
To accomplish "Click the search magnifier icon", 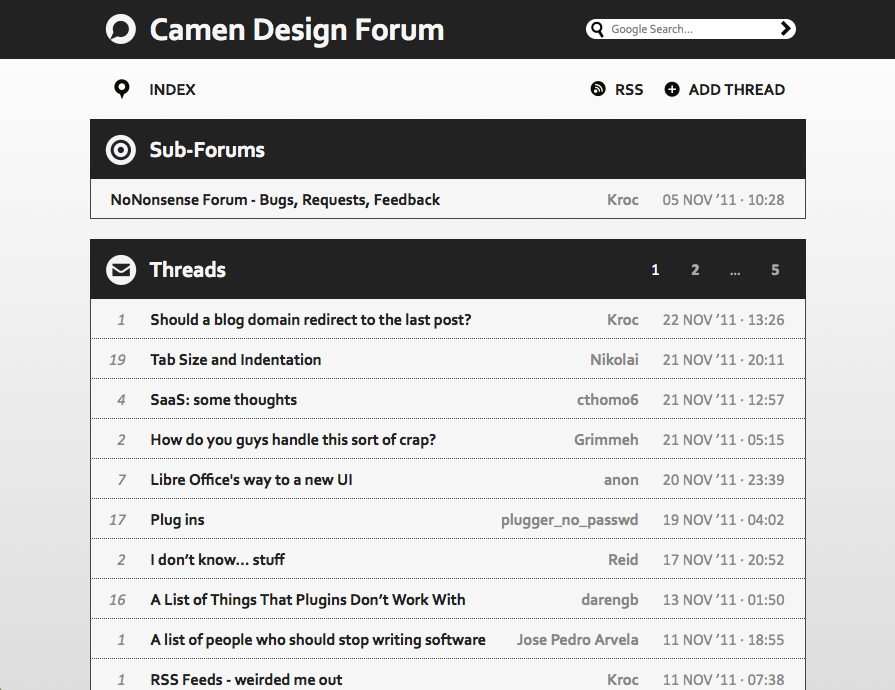I will click(598, 29).
